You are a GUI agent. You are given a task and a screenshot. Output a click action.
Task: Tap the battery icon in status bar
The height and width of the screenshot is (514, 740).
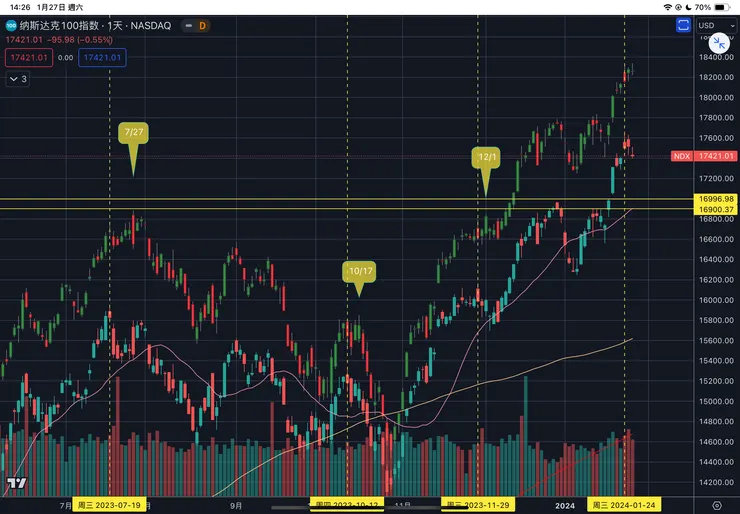(x=723, y=7)
